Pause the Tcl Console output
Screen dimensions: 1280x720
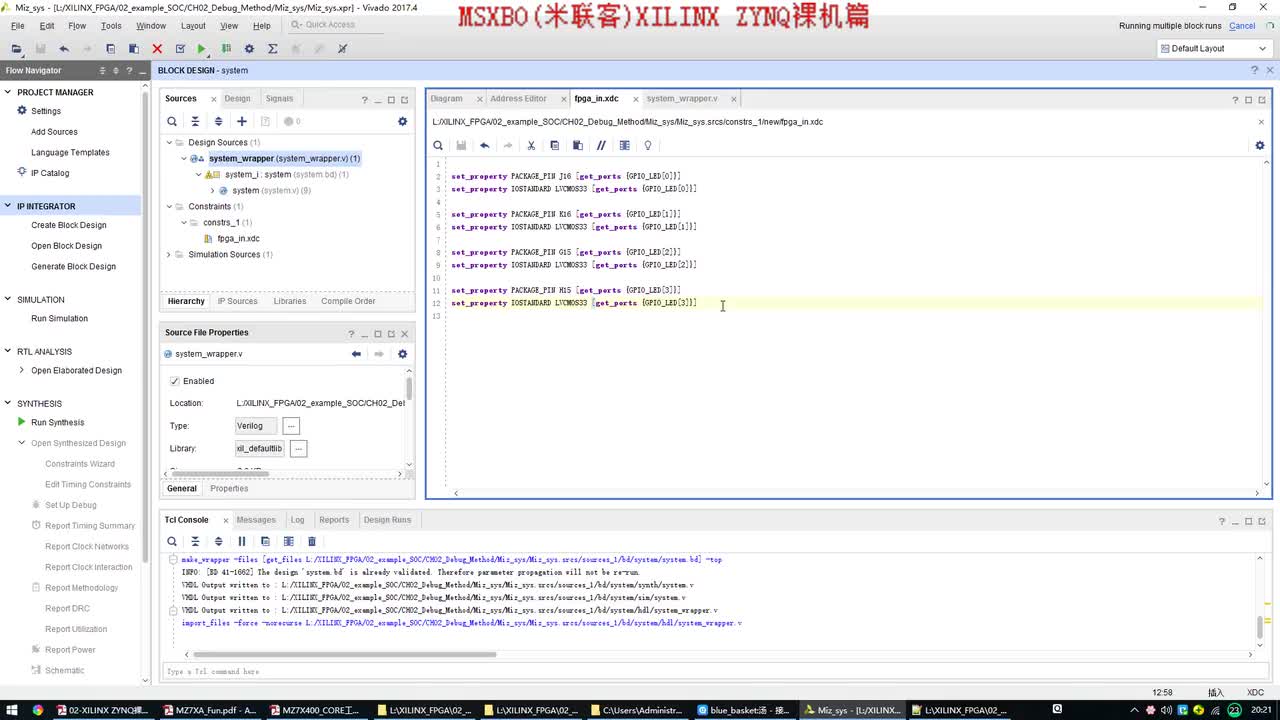241,541
